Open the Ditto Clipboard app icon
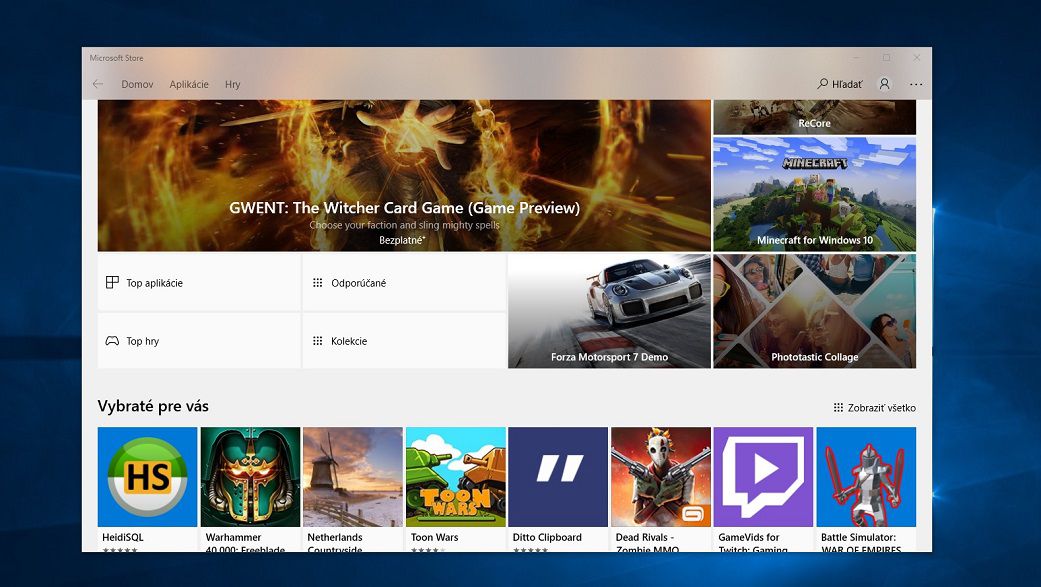The width and height of the screenshot is (1041, 587). coord(558,477)
